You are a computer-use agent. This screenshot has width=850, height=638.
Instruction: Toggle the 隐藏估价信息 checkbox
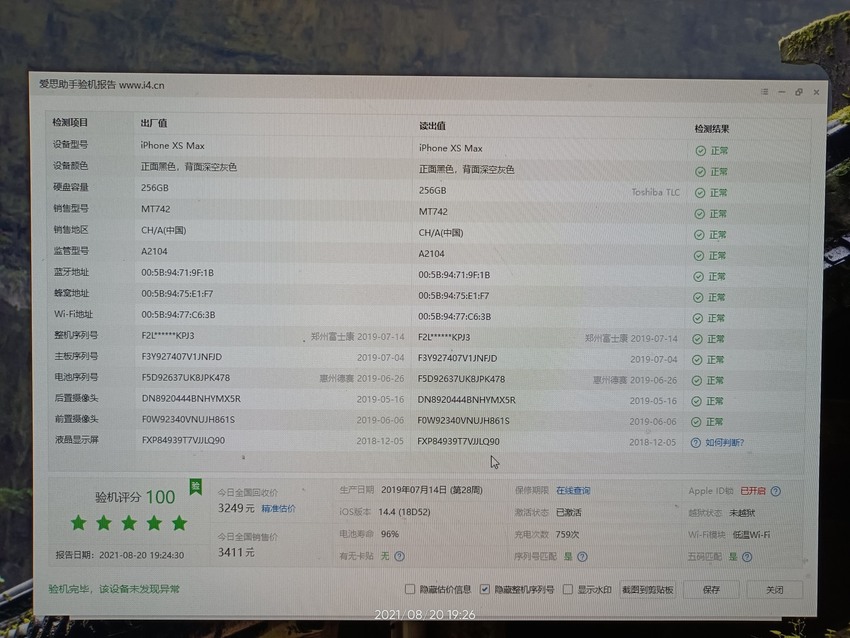click(x=410, y=589)
